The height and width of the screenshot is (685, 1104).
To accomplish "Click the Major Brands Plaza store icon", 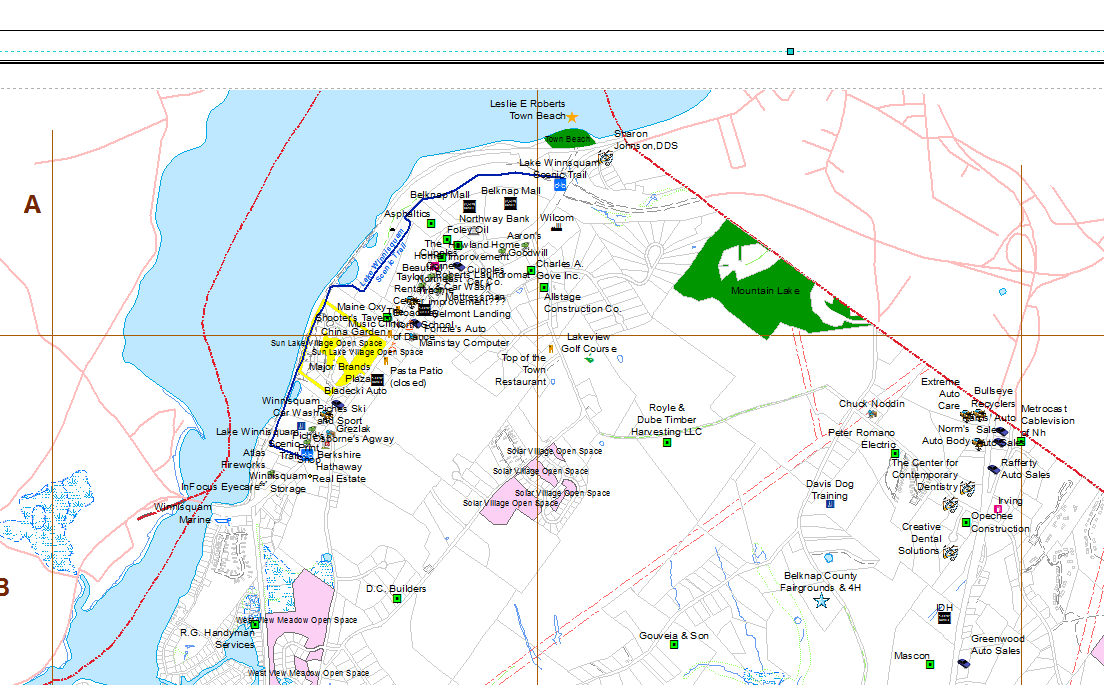I will point(377,380).
